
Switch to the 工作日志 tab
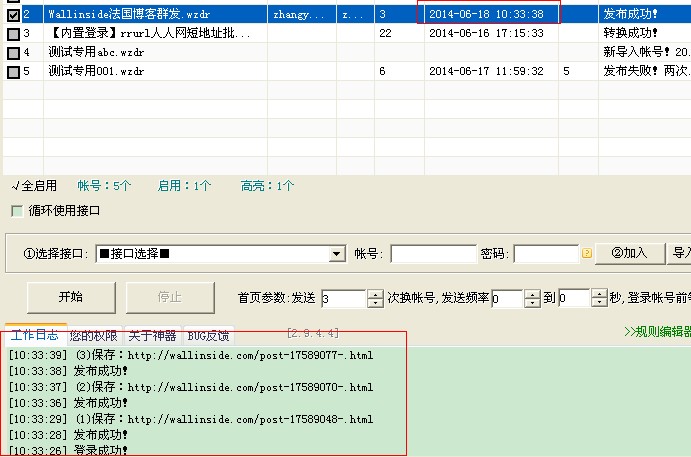(35, 335)
